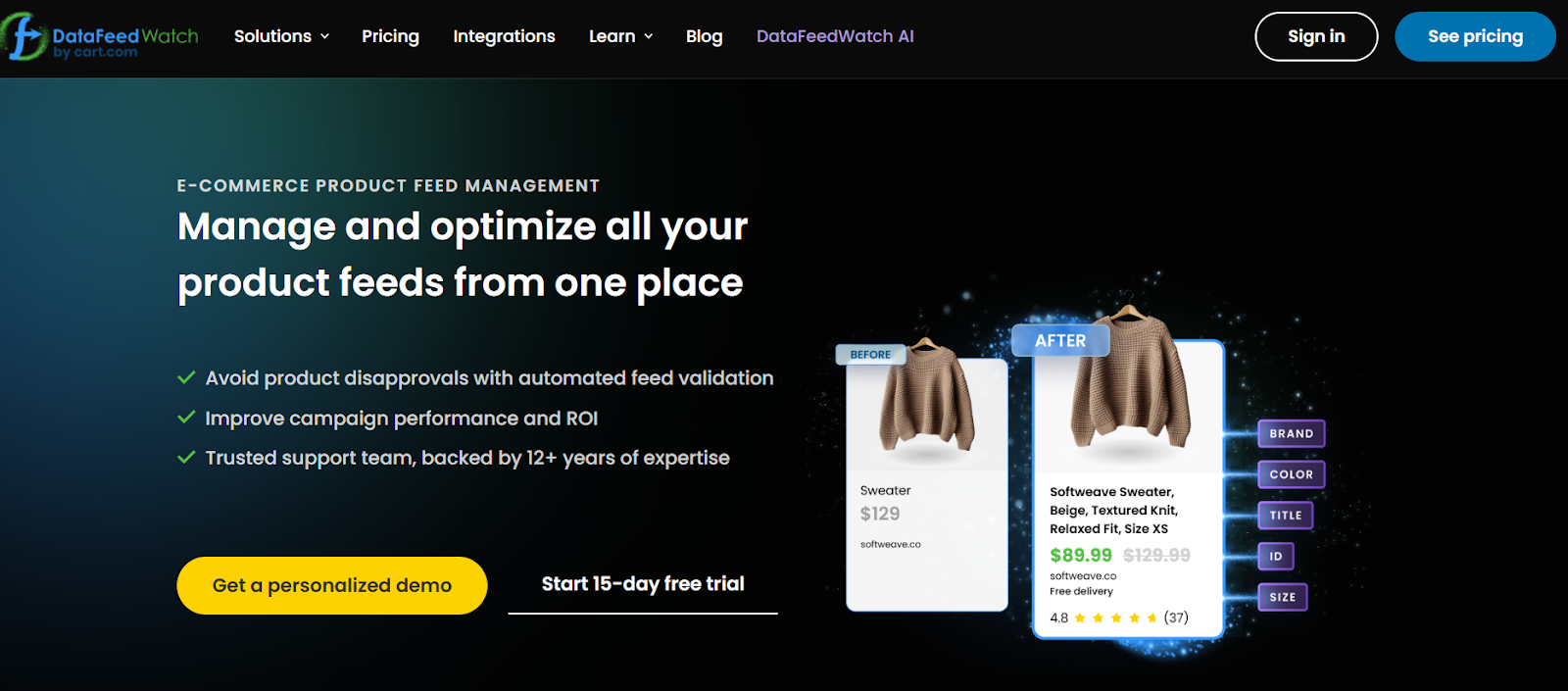Click the (37) review count
1568x691 pixels.
point(1176,617)
